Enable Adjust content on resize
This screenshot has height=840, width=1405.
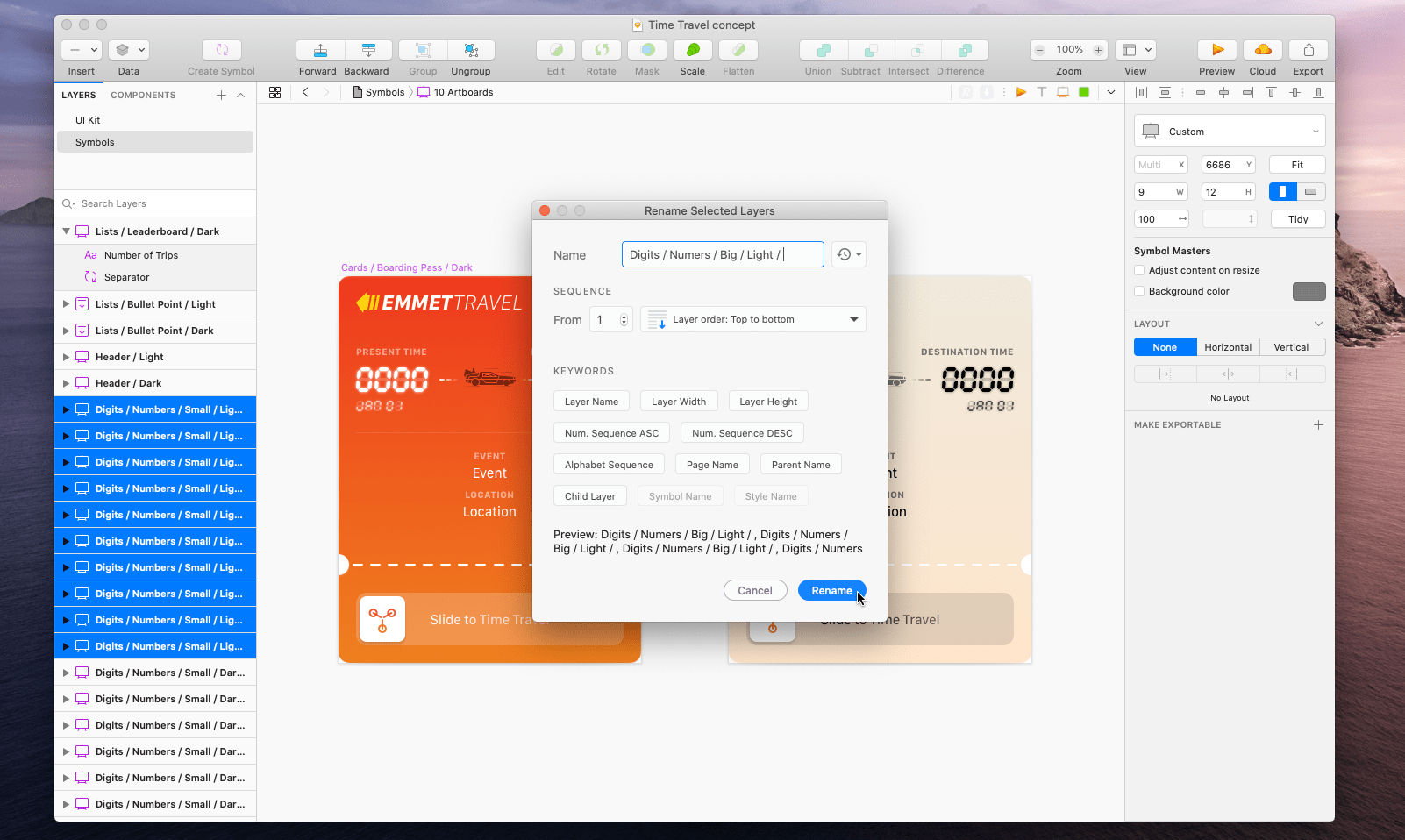(x=1139, y=270)
